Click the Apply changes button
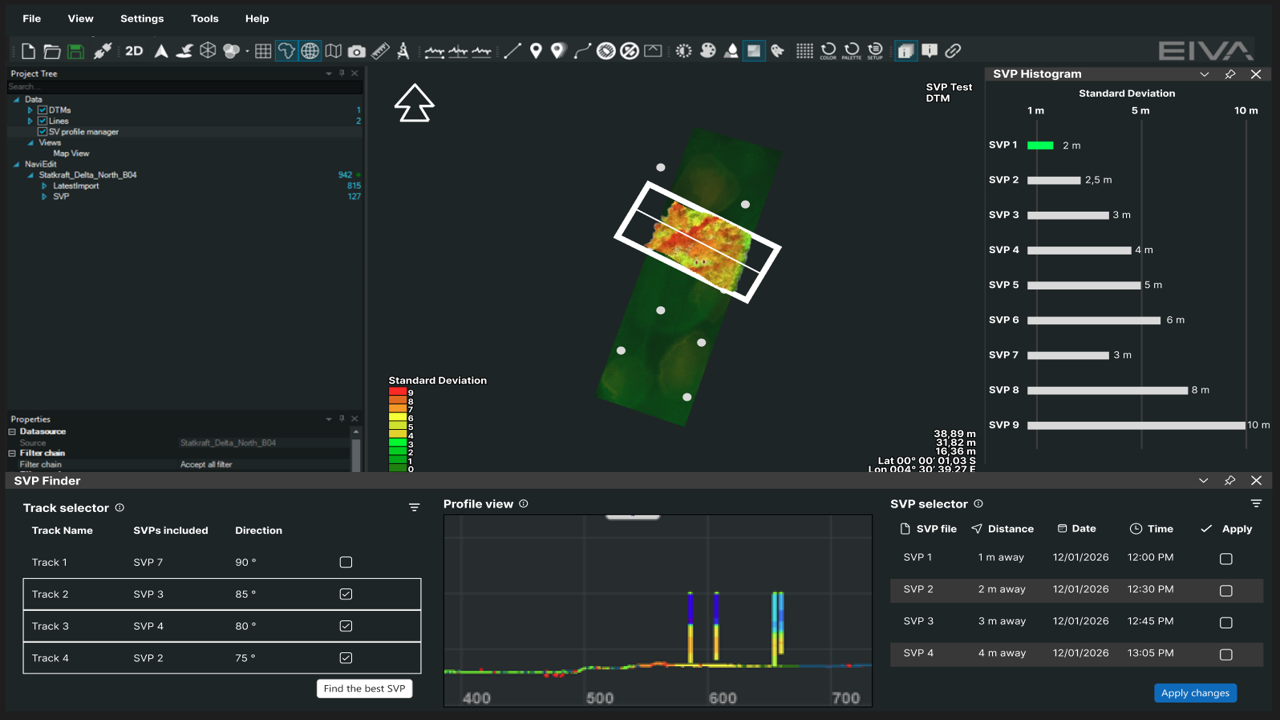Image resolution: width=1280 pixels, height=720 pixels. (x=1195, y=693)
